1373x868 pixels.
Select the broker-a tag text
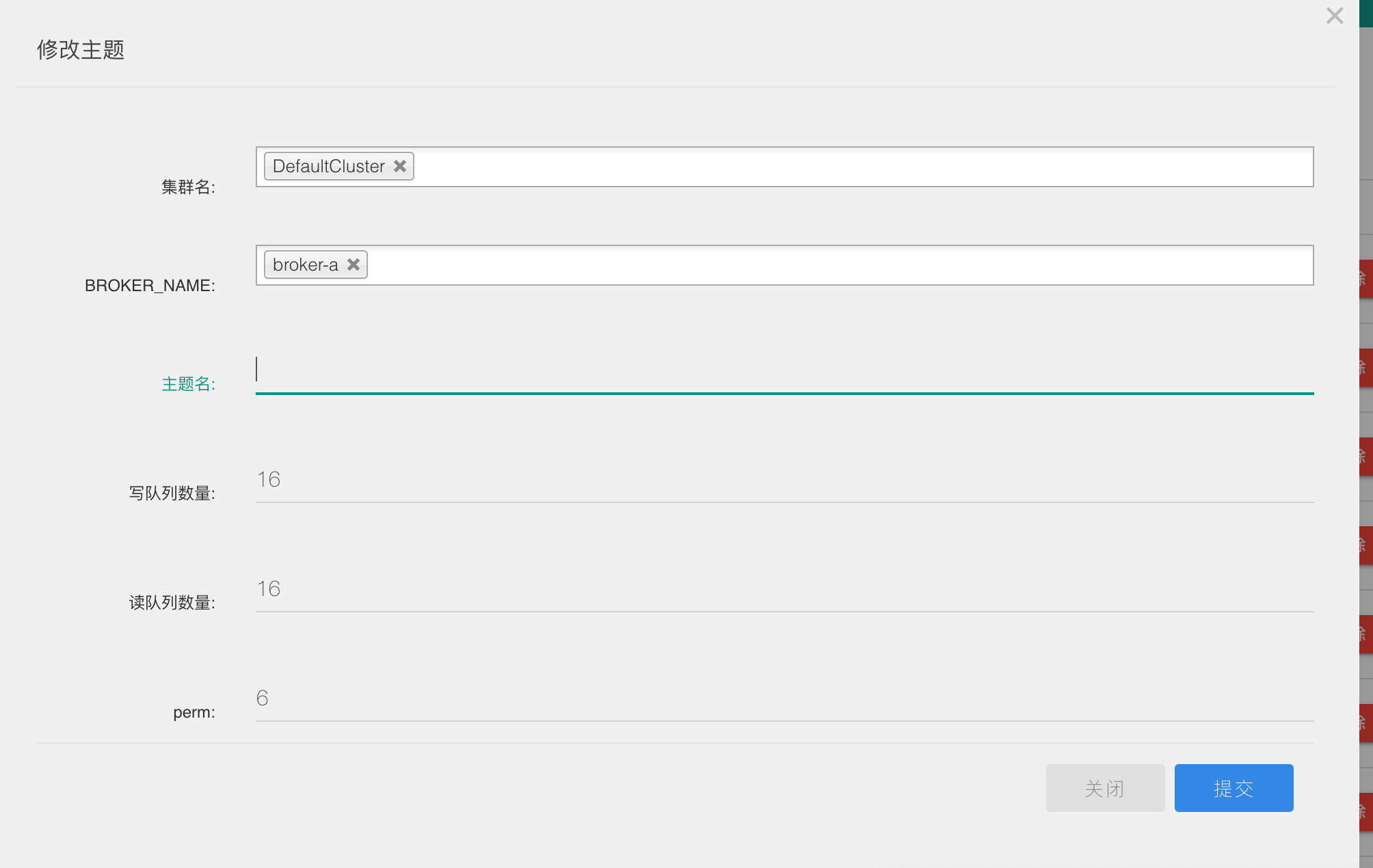(305, 265)
